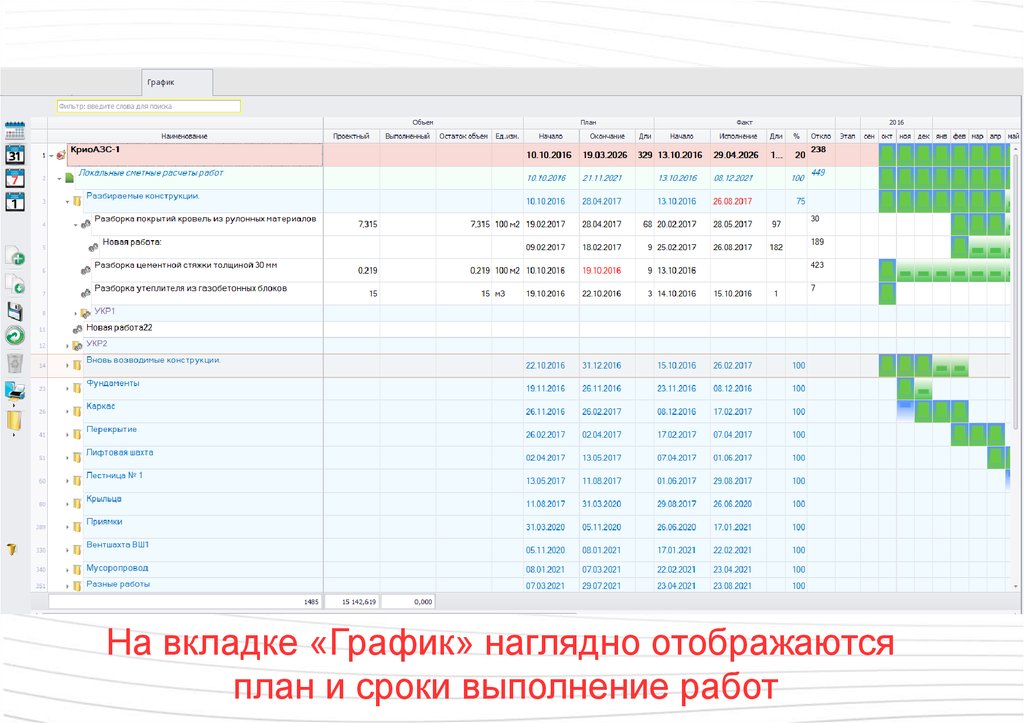Select the red calendar icon showing 7
This screenshot has height=723, width=1024.
click(15, 179)
